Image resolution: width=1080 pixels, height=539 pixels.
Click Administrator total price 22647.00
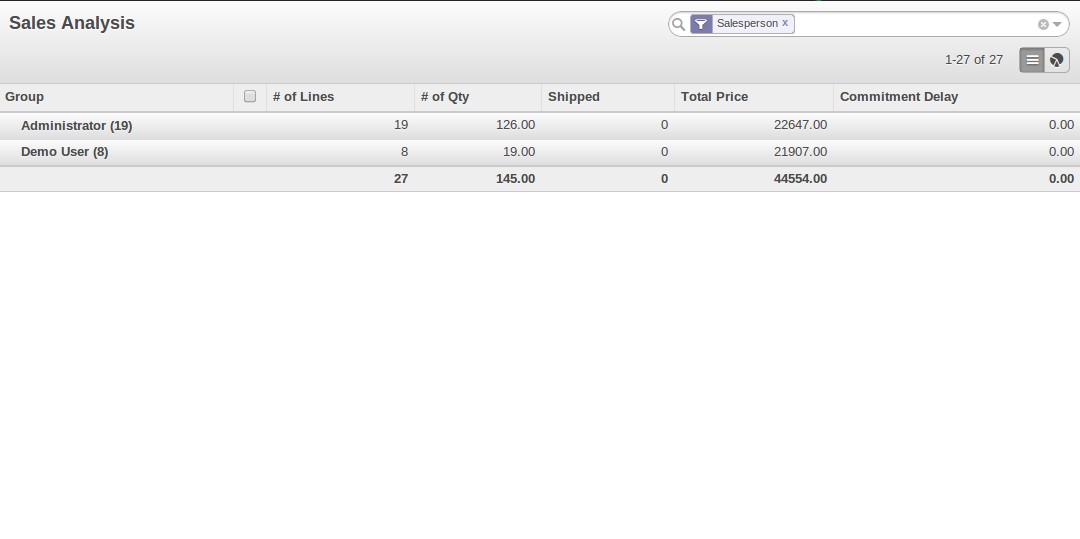800,126
